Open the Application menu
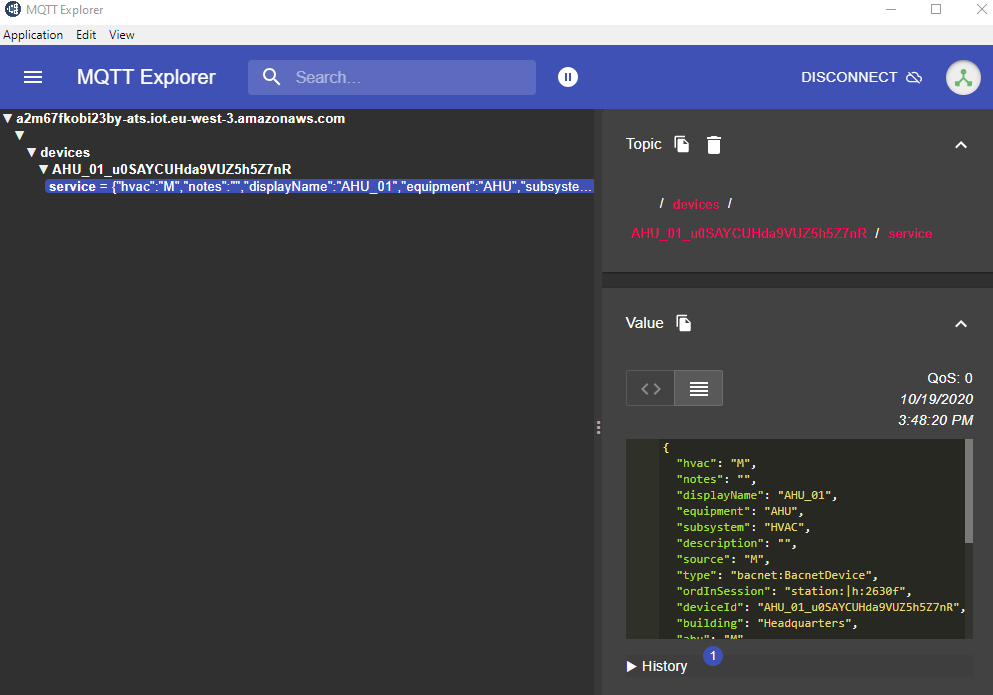 tap(33, 35)
